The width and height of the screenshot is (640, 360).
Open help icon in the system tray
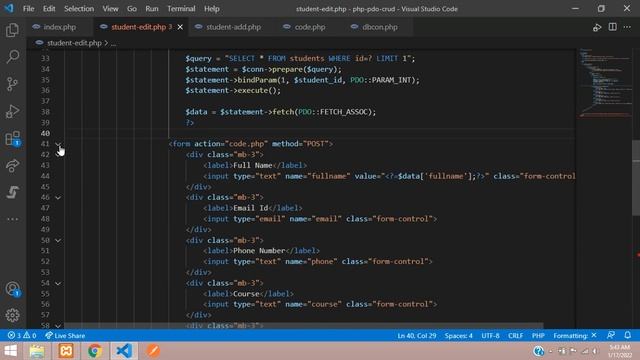(x=538, y=351)
